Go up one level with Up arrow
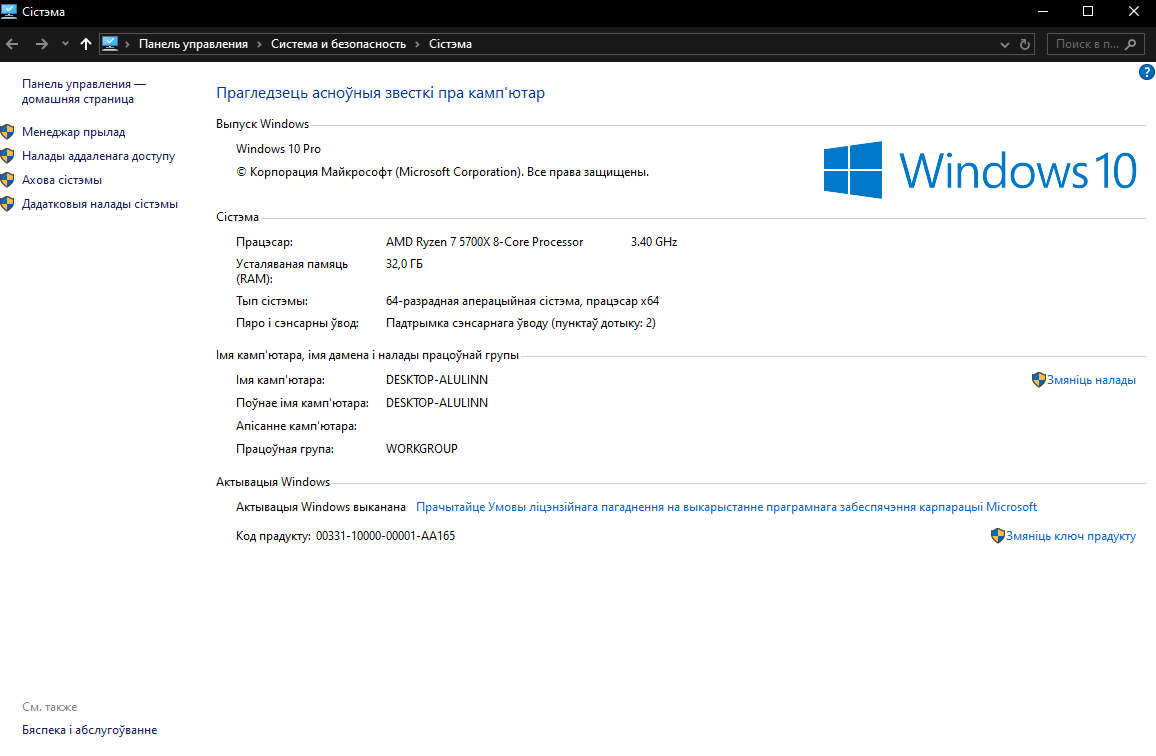This screenshot has width=1156, height=756. click(86, 44)
